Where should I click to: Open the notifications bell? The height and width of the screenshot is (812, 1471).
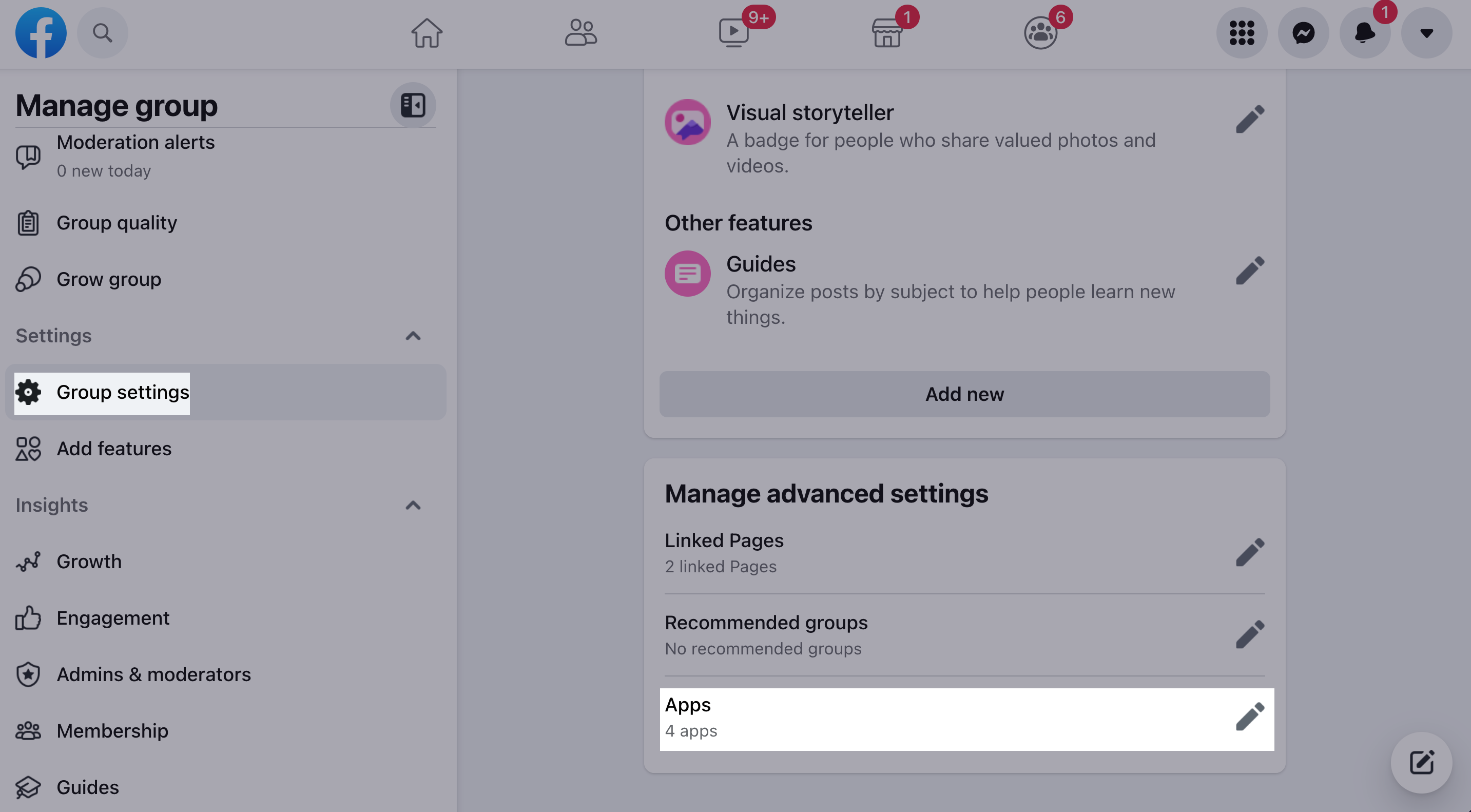click(1365, 32)
